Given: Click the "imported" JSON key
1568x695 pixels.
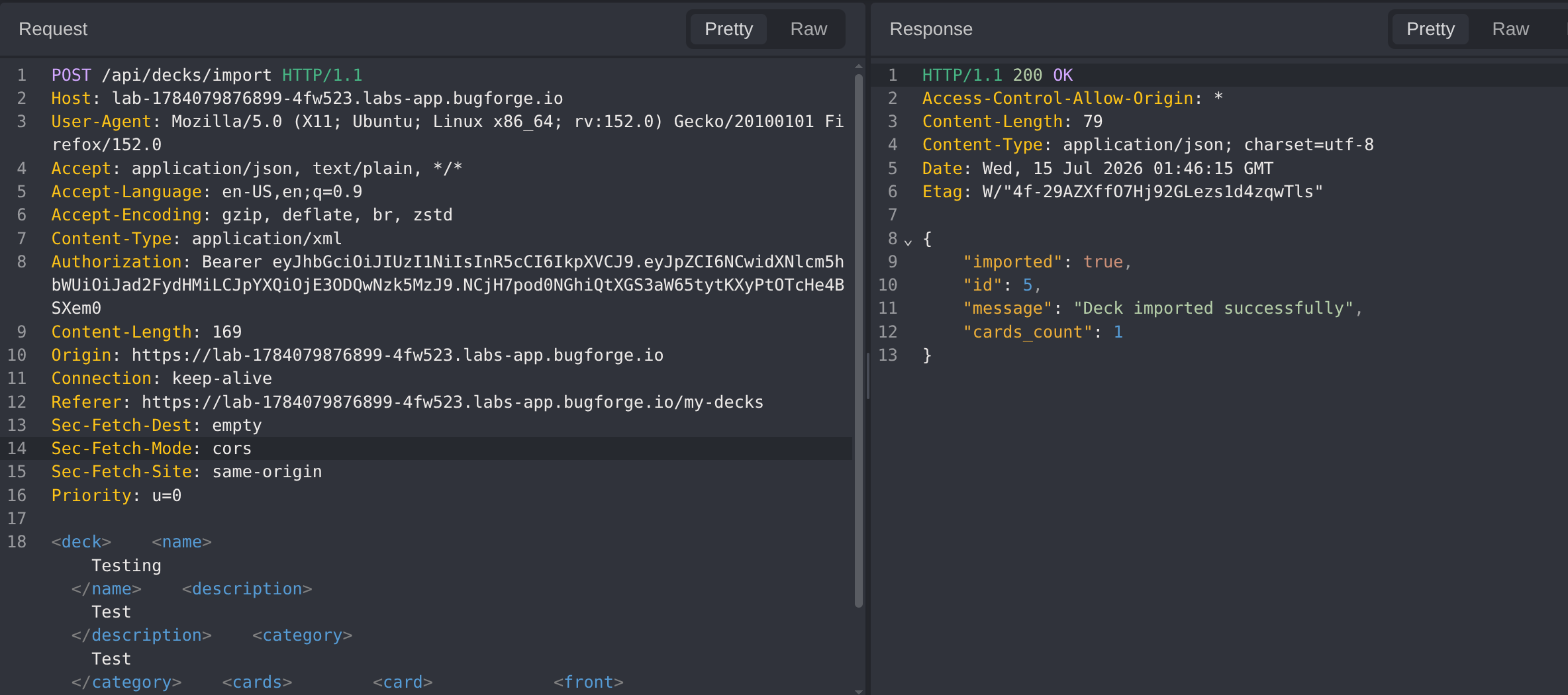Looking at the screenshot, I should click(1012, 262).
